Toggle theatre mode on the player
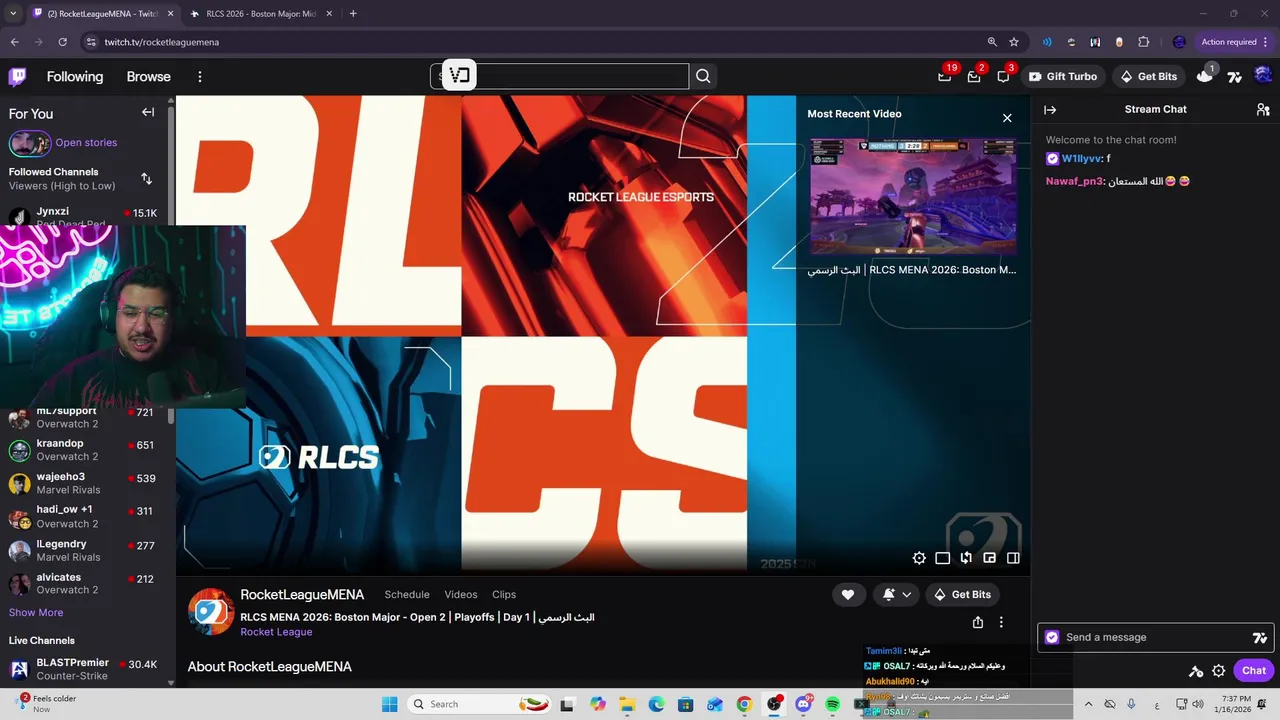The height and width of the screenshot is (720, 1280). coord(942,558)
